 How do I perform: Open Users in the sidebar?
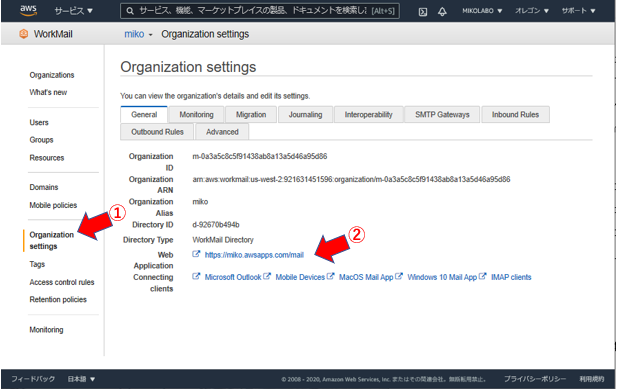[x=39, y=123]
